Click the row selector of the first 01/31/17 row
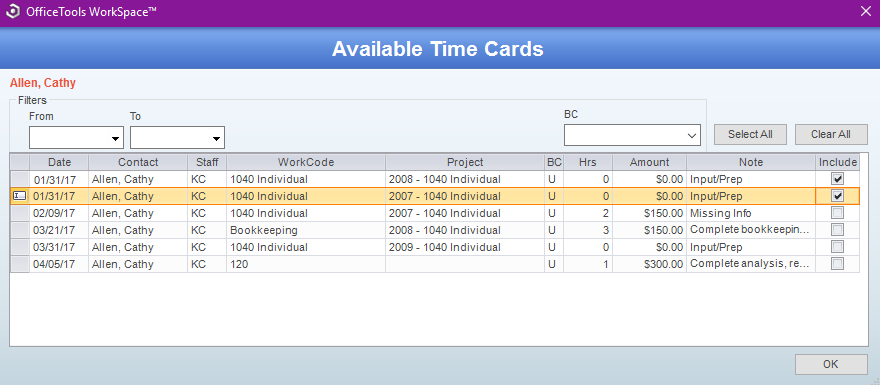Image resolution: width=880 pixels, height=385 pixels. [x=20, y=179]
